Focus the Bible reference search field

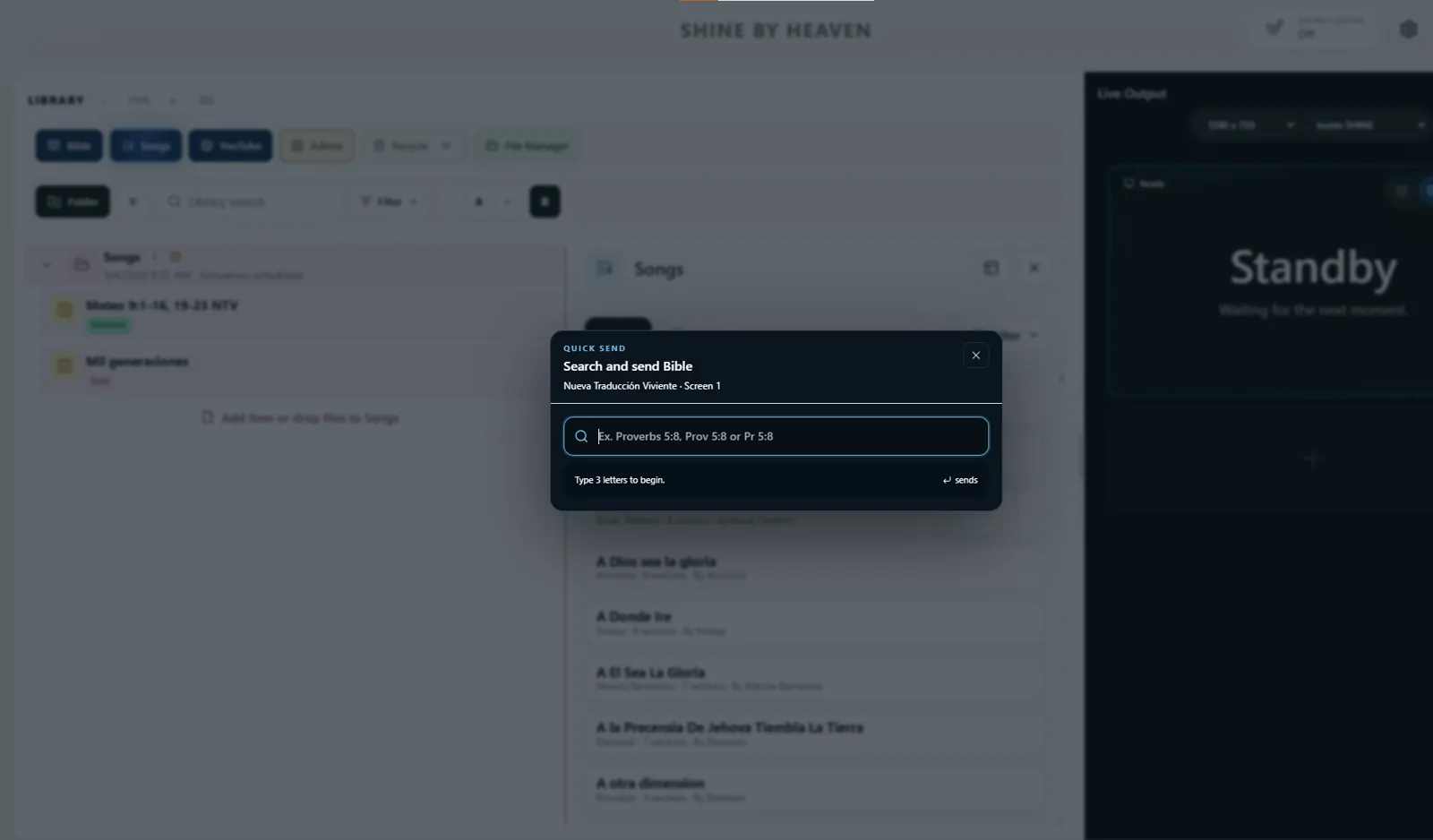[776, 436]
